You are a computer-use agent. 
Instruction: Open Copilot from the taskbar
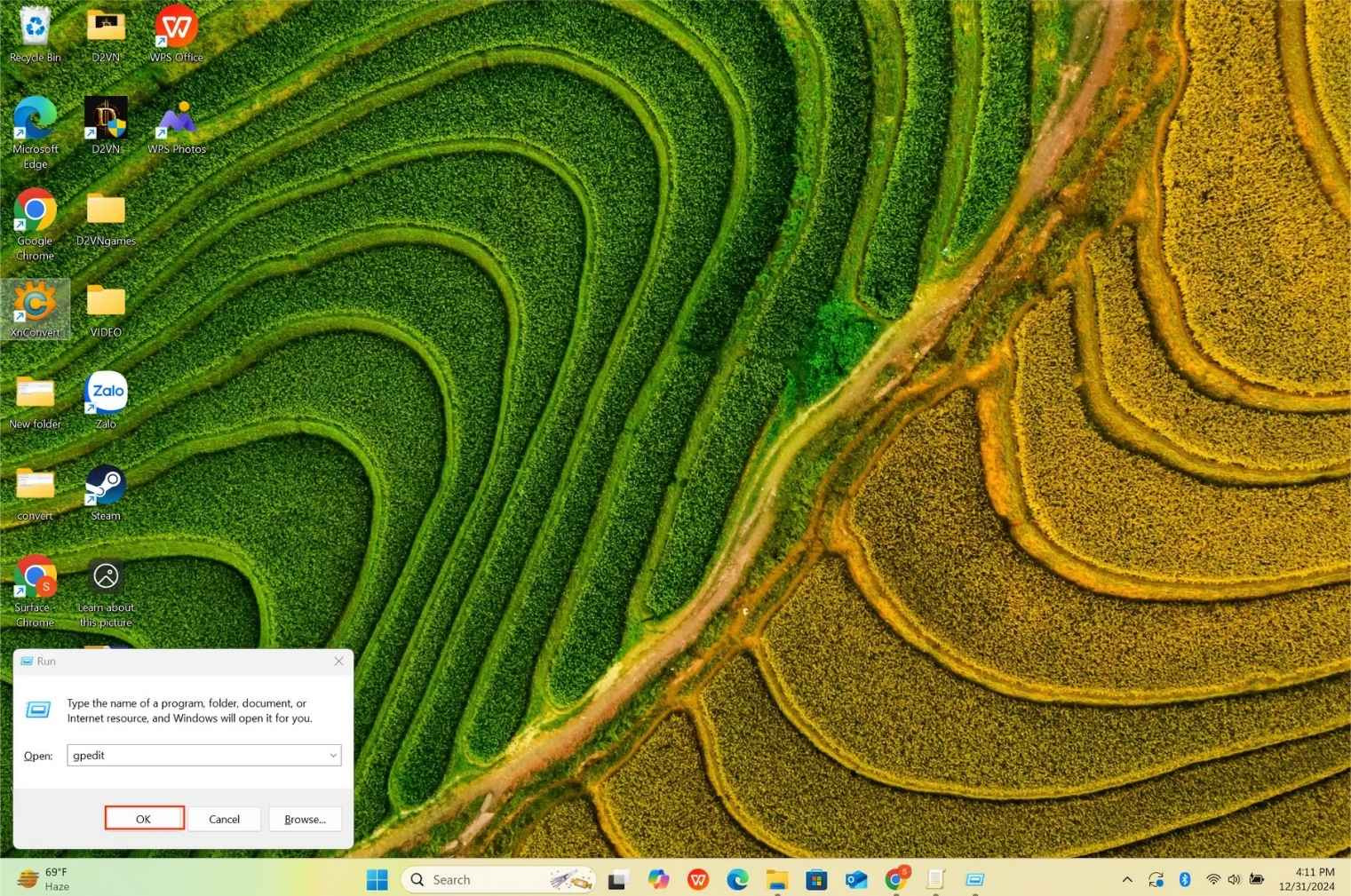pos(658,879)
